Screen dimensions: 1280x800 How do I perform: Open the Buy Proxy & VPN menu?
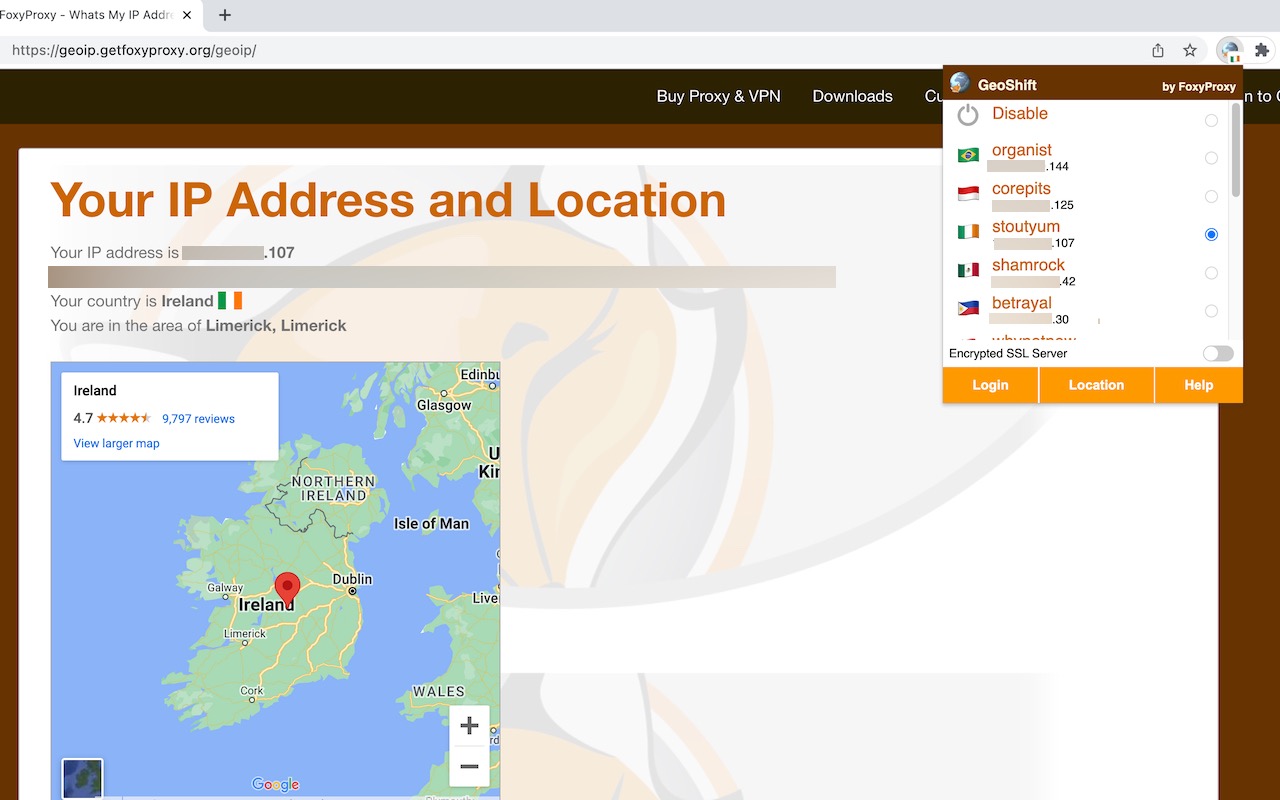tap(718, 96)
